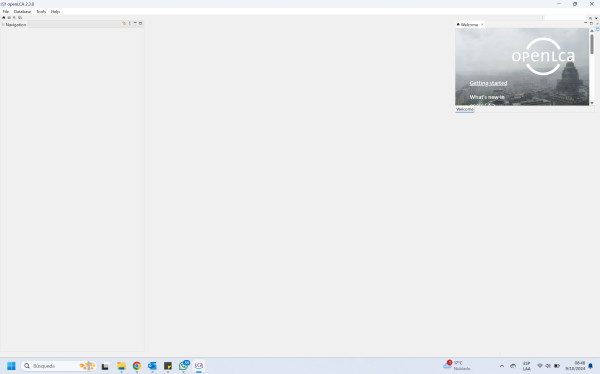Open the Navigation panel view menu
This screenshot has height=374, width=600.
[x=130, y=23]
